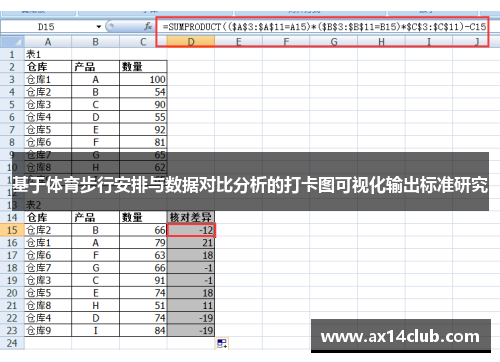The height and width of the screenshot is (362, 500).
Task: Click cell 仓库2 in row 15
Action: pos(48,230)
